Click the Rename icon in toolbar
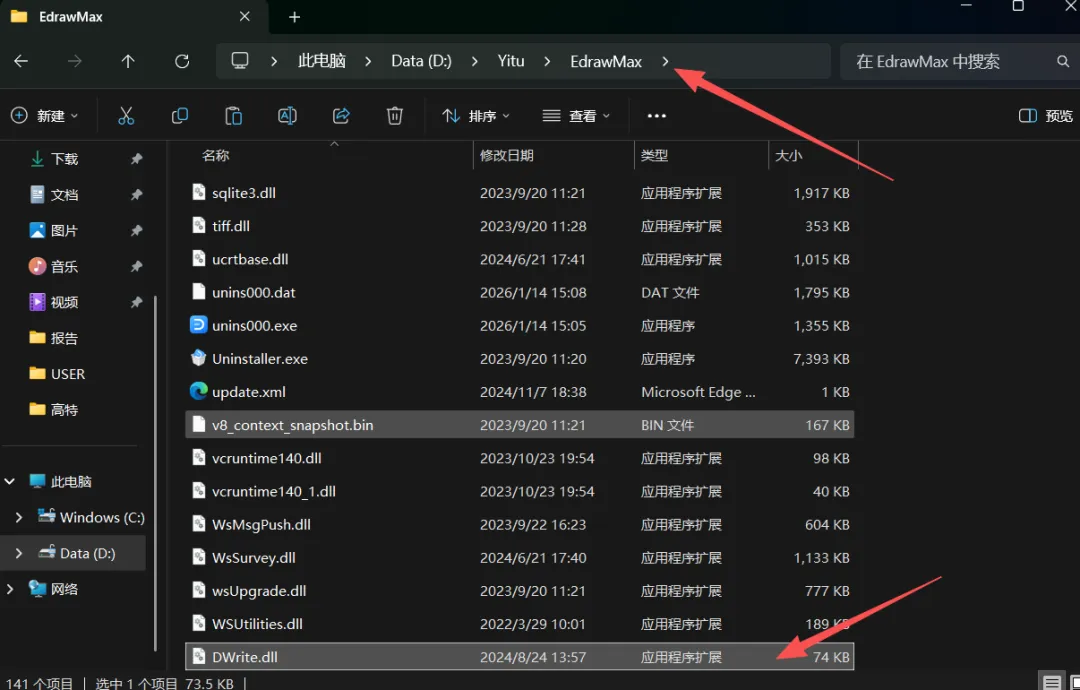 pos(287,116)
